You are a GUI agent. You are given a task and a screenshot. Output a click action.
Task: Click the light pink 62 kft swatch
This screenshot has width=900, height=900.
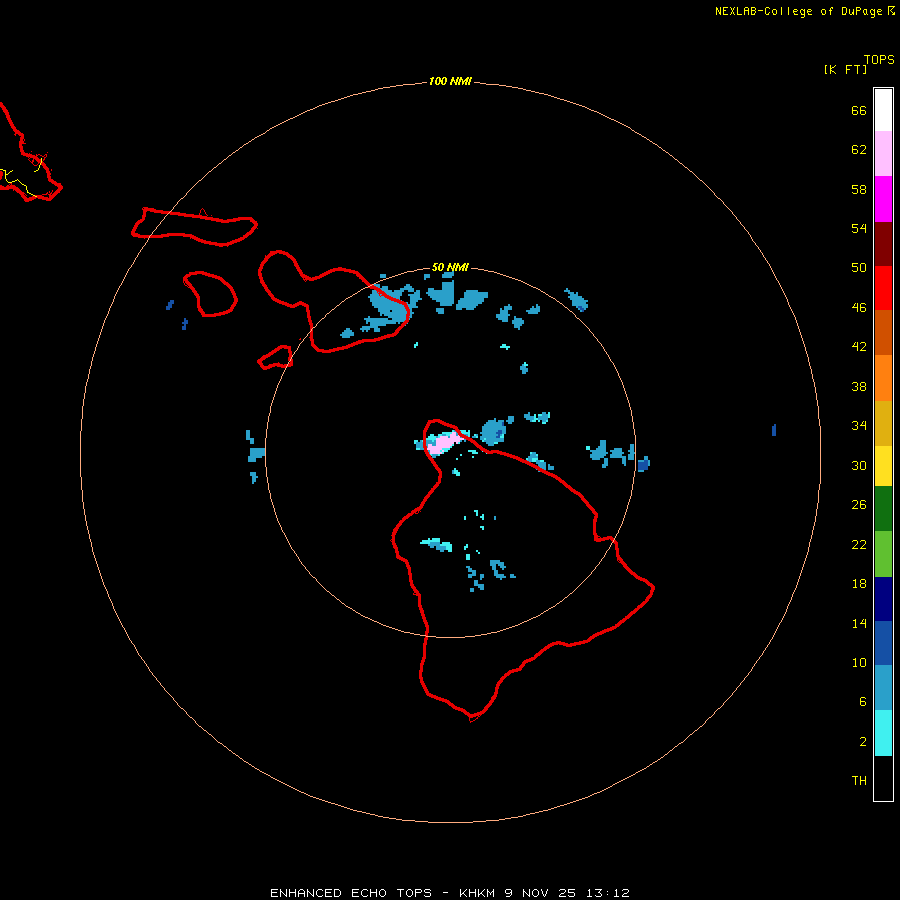click(x=883, y=153)
